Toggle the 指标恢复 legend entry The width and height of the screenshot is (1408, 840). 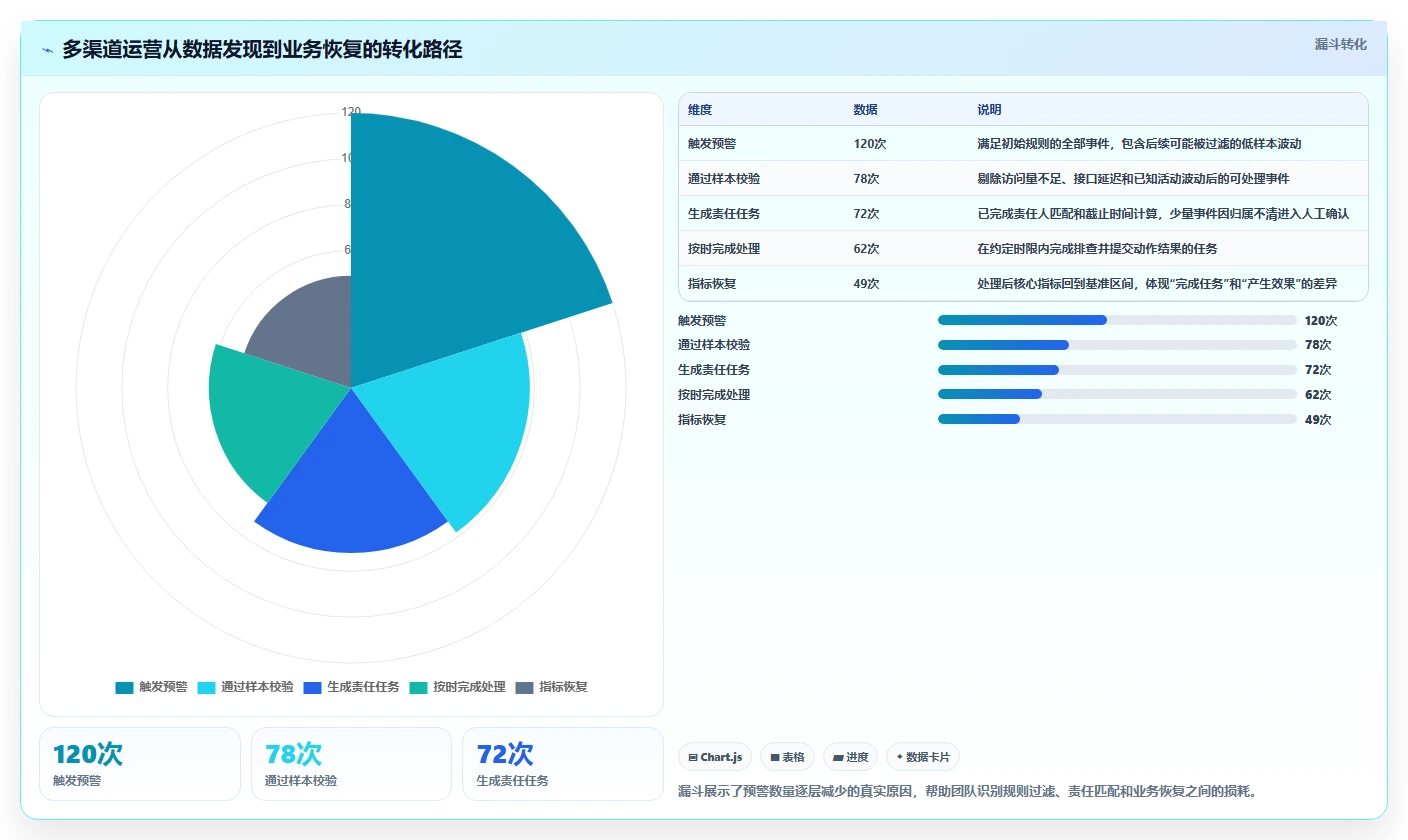[551, 687]
